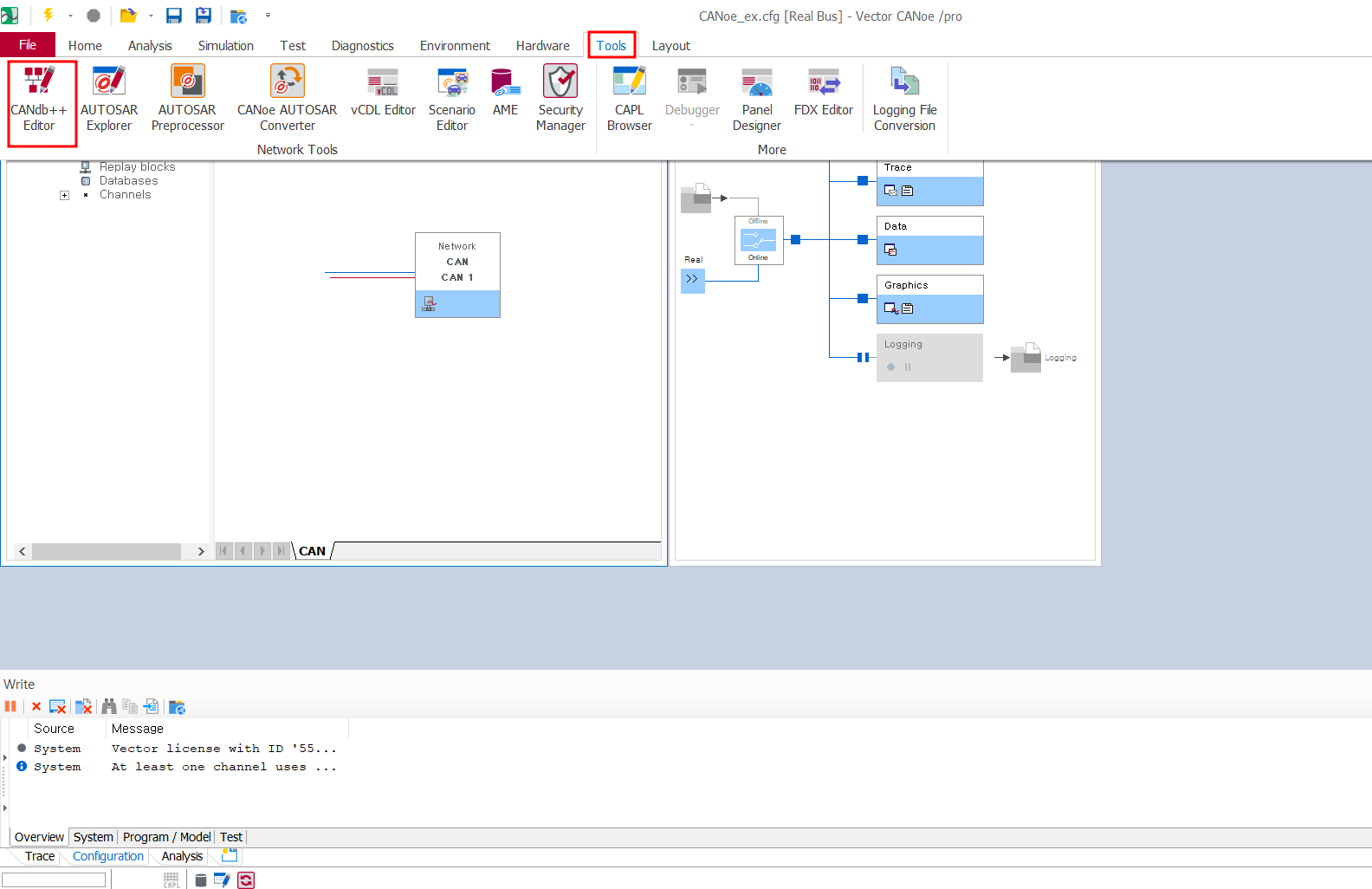
Task: Launch the CAPL Browser
Action: pyautogui.click(x=630, y=100)
